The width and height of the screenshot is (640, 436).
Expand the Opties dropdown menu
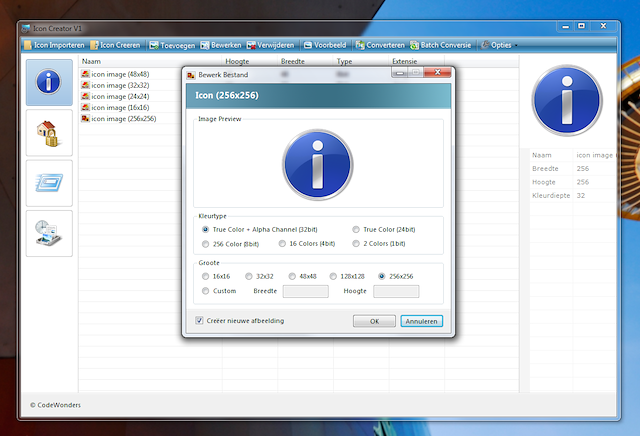point(499,45)
